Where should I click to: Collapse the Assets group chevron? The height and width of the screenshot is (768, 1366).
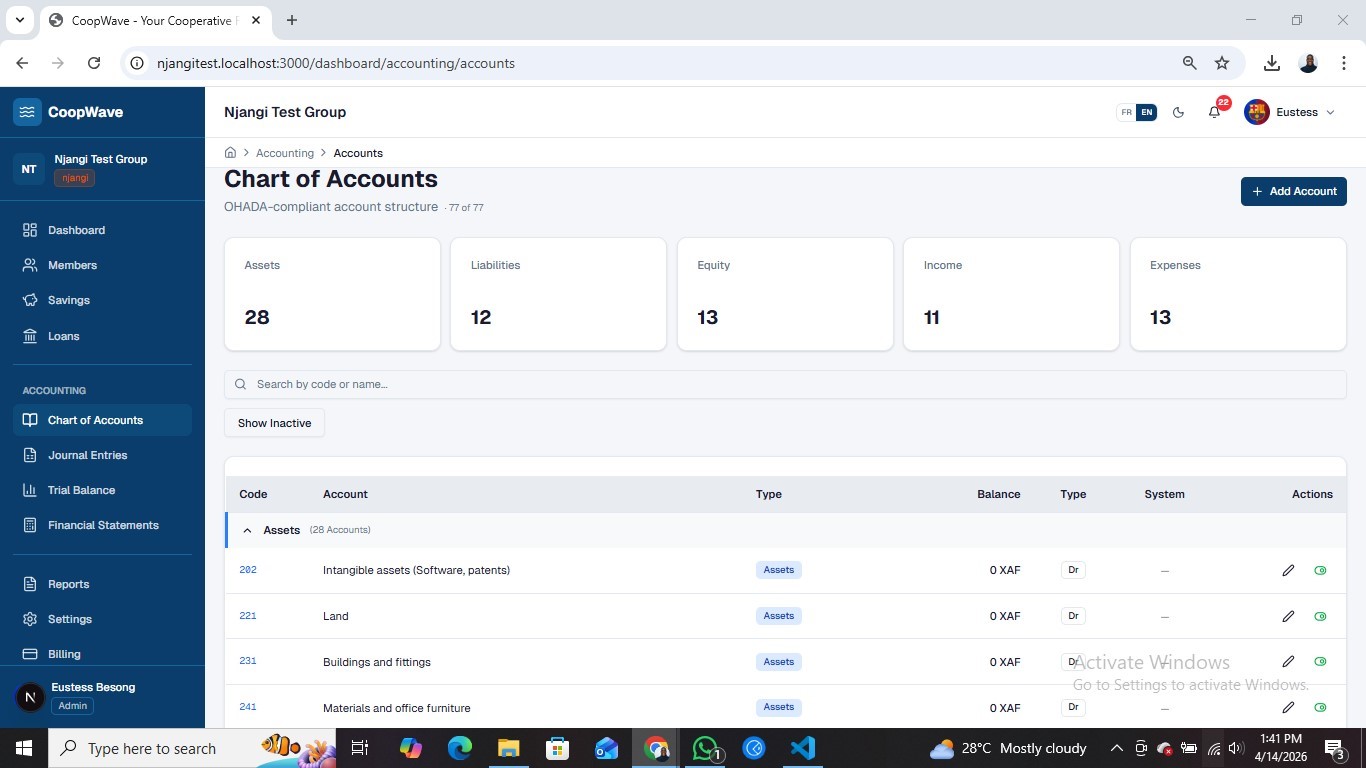pos(248,530)
